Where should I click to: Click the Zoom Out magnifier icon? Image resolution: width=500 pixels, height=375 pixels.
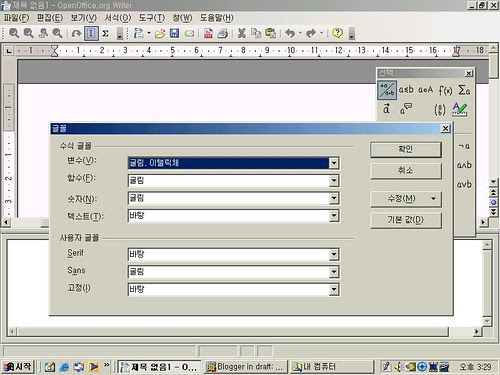coord(29,33)
